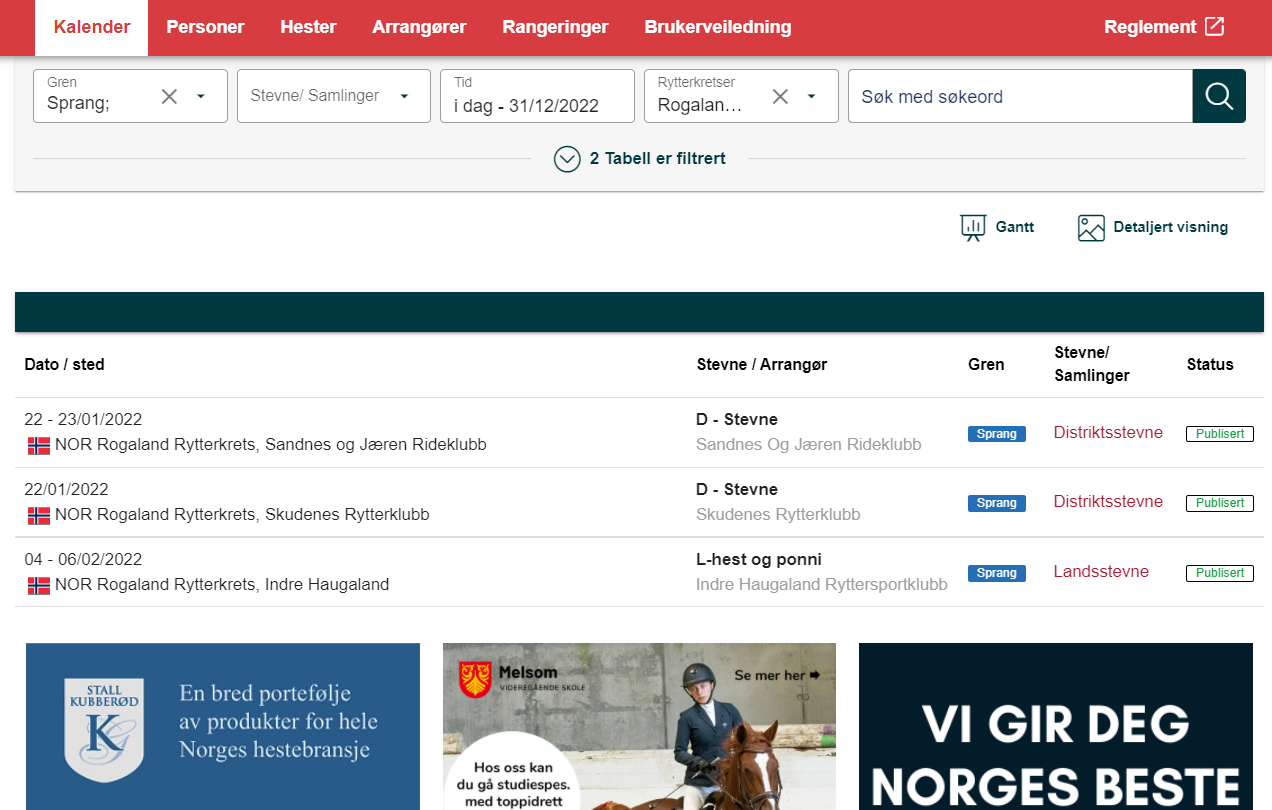Open the Reglement external link
Image resolution: width=1272 pixels, height=810 pixels.
pos(1164,27)
